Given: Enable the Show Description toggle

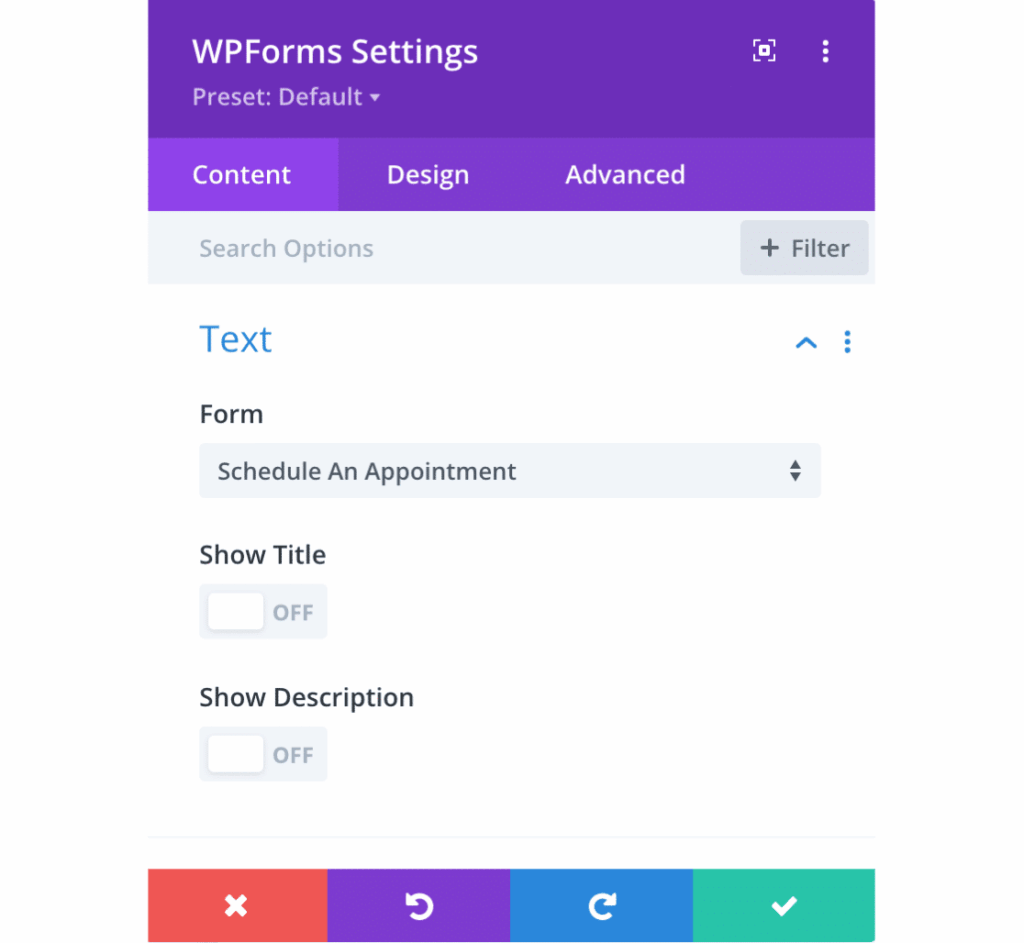Looking at the screenshot, I should click(263, 754).
